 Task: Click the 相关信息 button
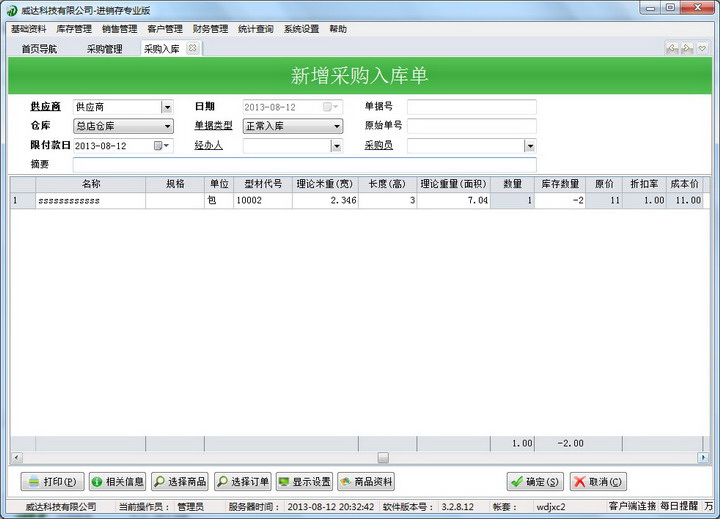(x=118, y=481)
